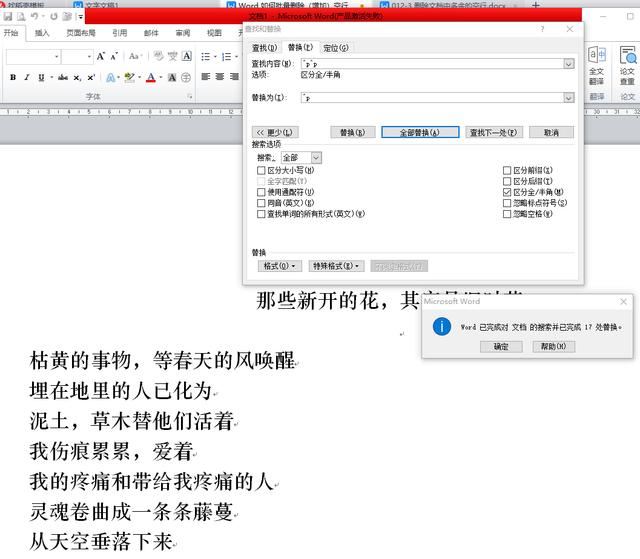Click the Numbering list icon
640x559 pixels.
coord(227,56)
